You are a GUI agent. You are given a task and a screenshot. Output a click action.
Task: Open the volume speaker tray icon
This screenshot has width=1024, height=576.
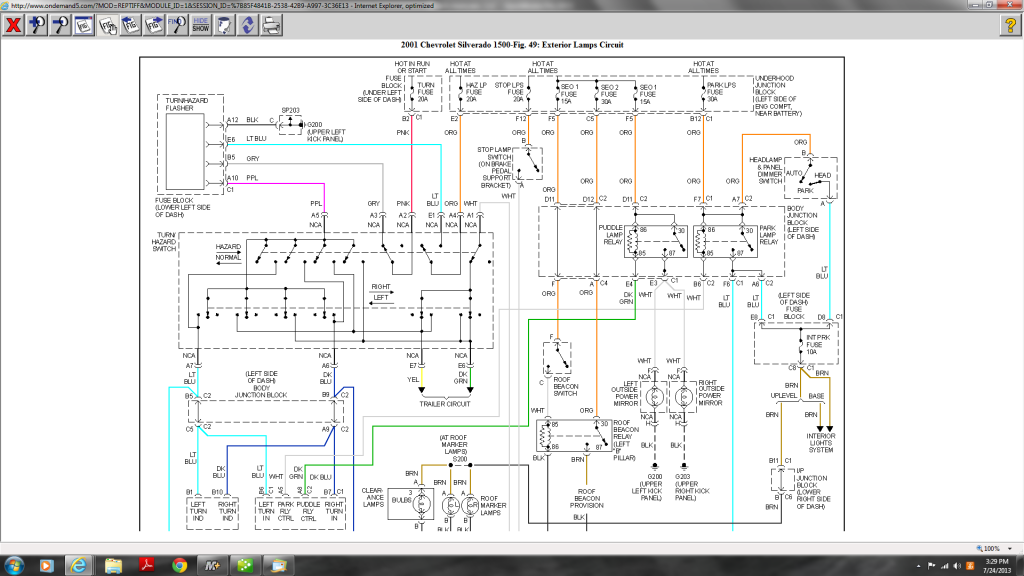point(957,566)
